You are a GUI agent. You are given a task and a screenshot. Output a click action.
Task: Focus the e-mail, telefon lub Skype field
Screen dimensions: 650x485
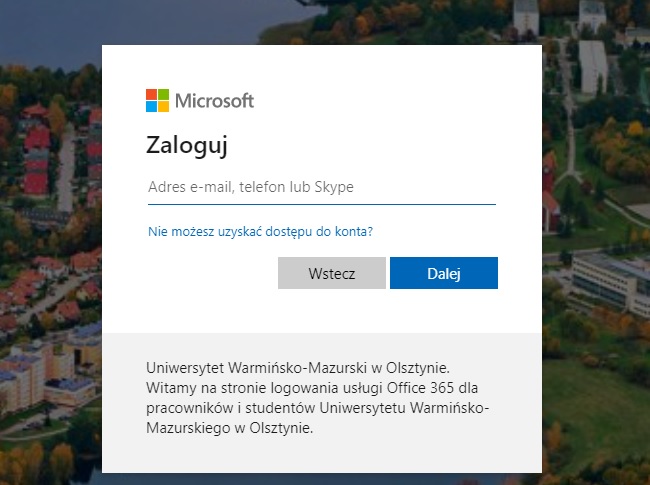click(321, 187)
